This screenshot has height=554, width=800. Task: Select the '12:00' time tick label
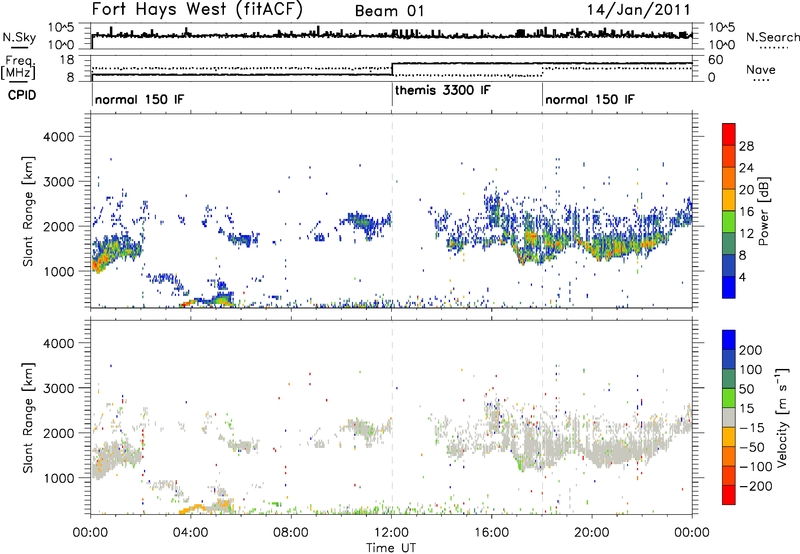coord(391,533)
